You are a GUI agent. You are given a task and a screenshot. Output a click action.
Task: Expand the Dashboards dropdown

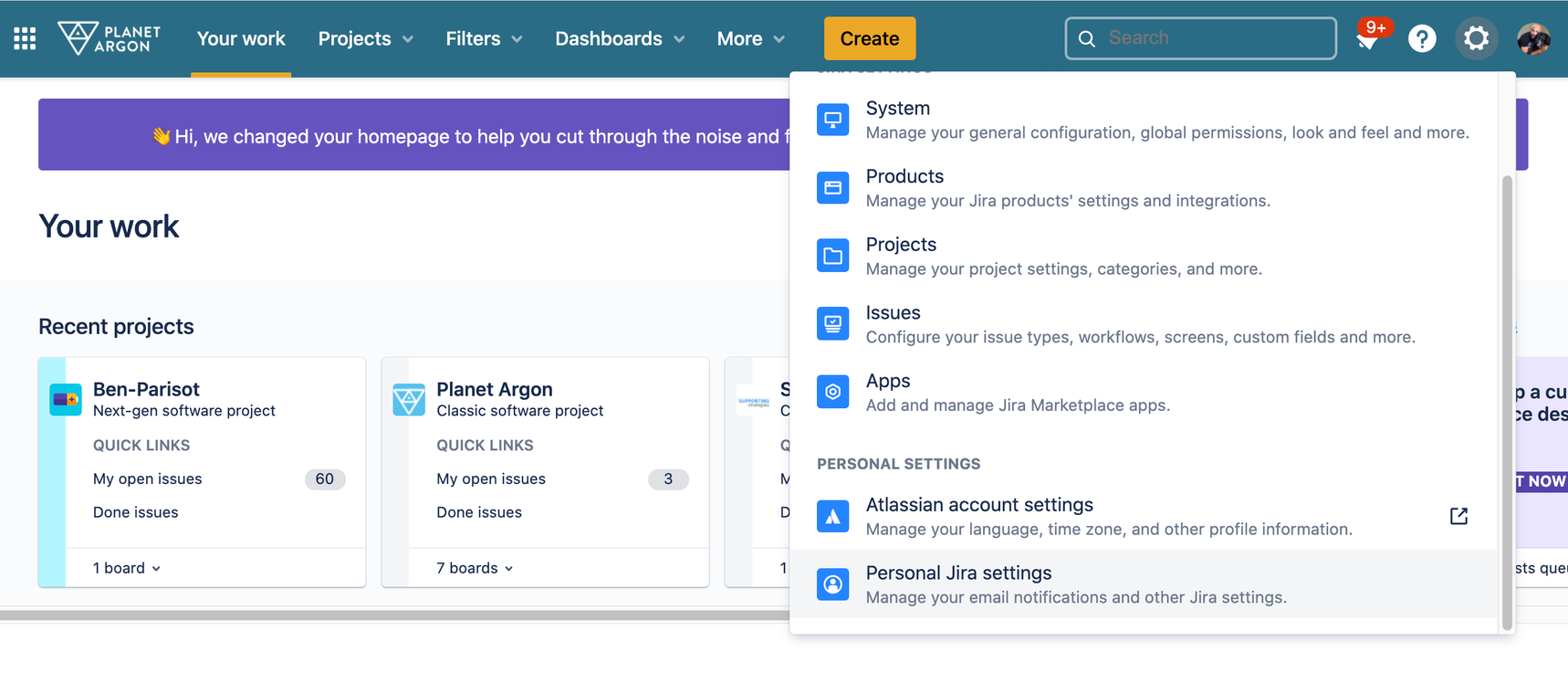[620, 38]
